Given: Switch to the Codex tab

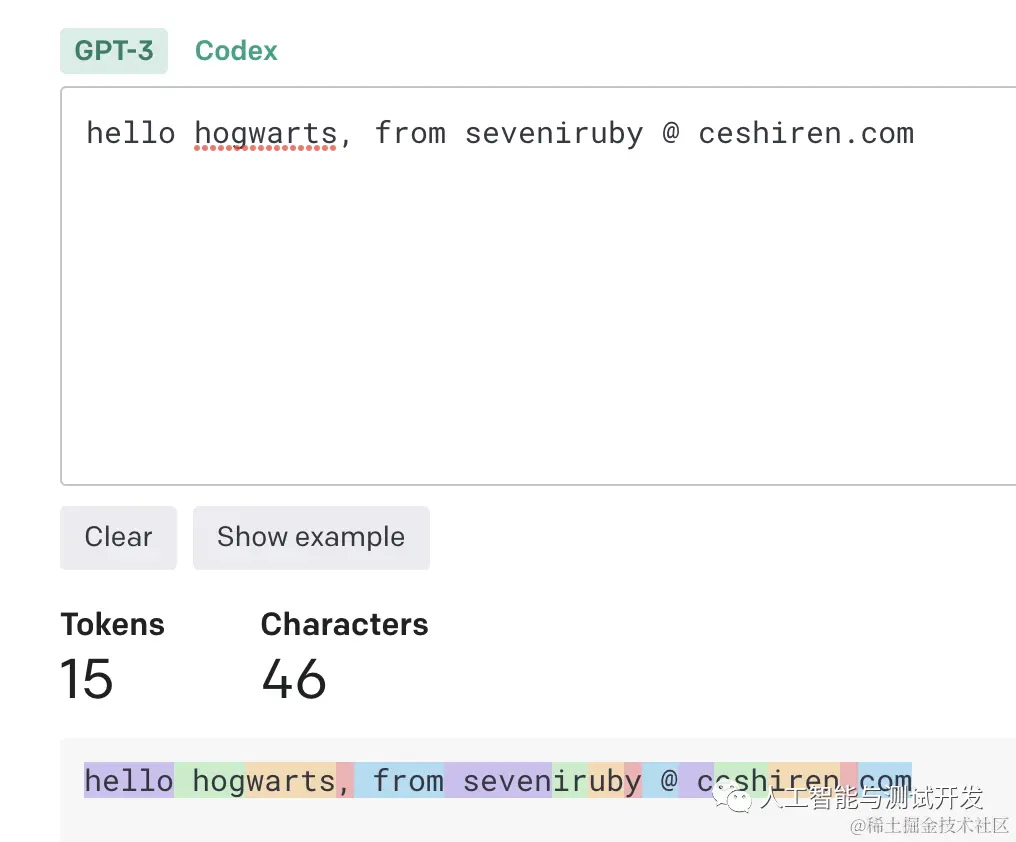Looking at the screenshot, I should pyautogui.click(x=236, y=51).
